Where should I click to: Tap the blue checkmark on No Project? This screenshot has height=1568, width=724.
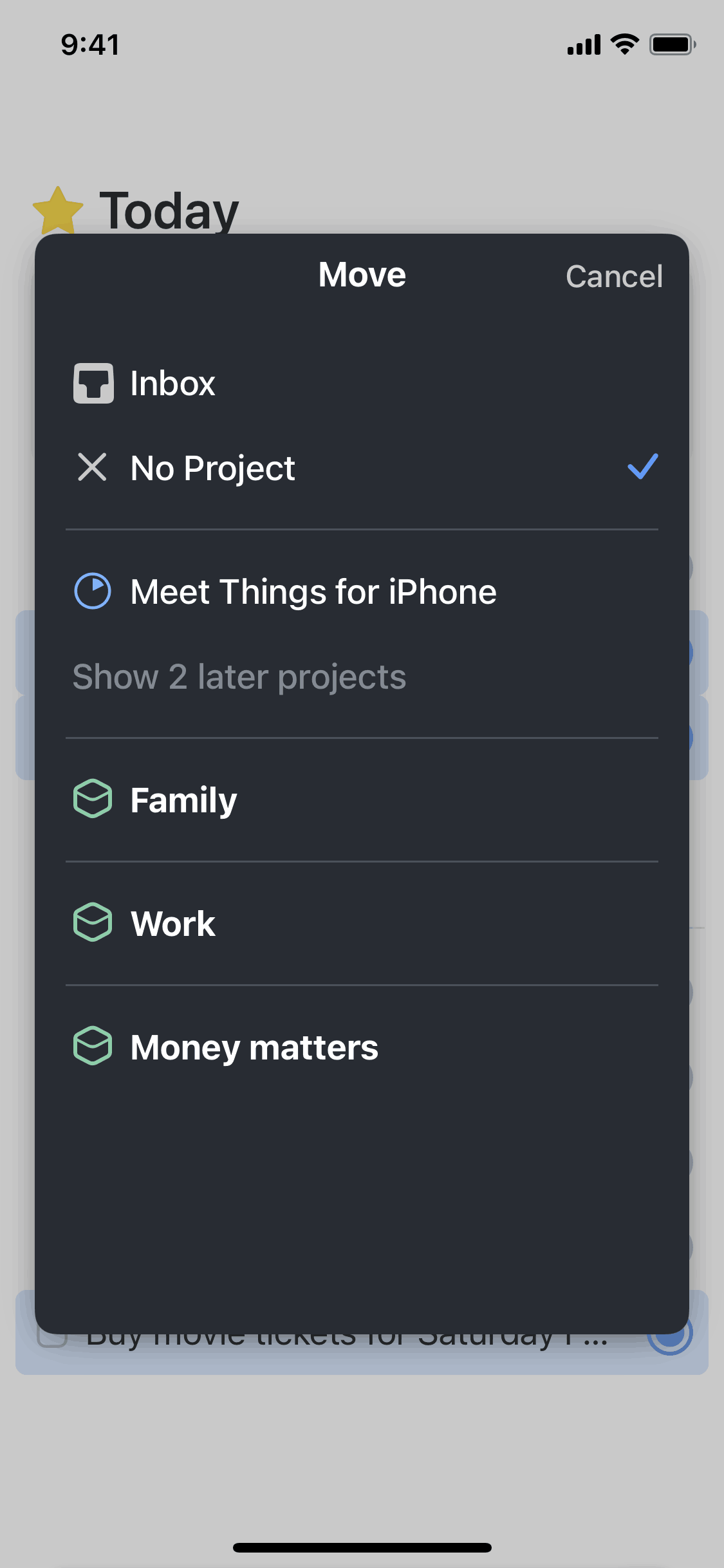(642, 467)
